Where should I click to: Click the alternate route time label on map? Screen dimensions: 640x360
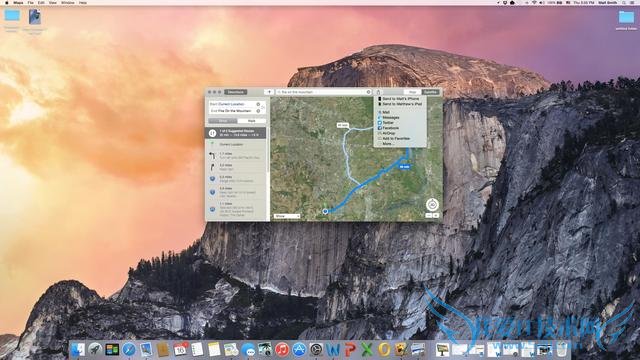point(343,125)
